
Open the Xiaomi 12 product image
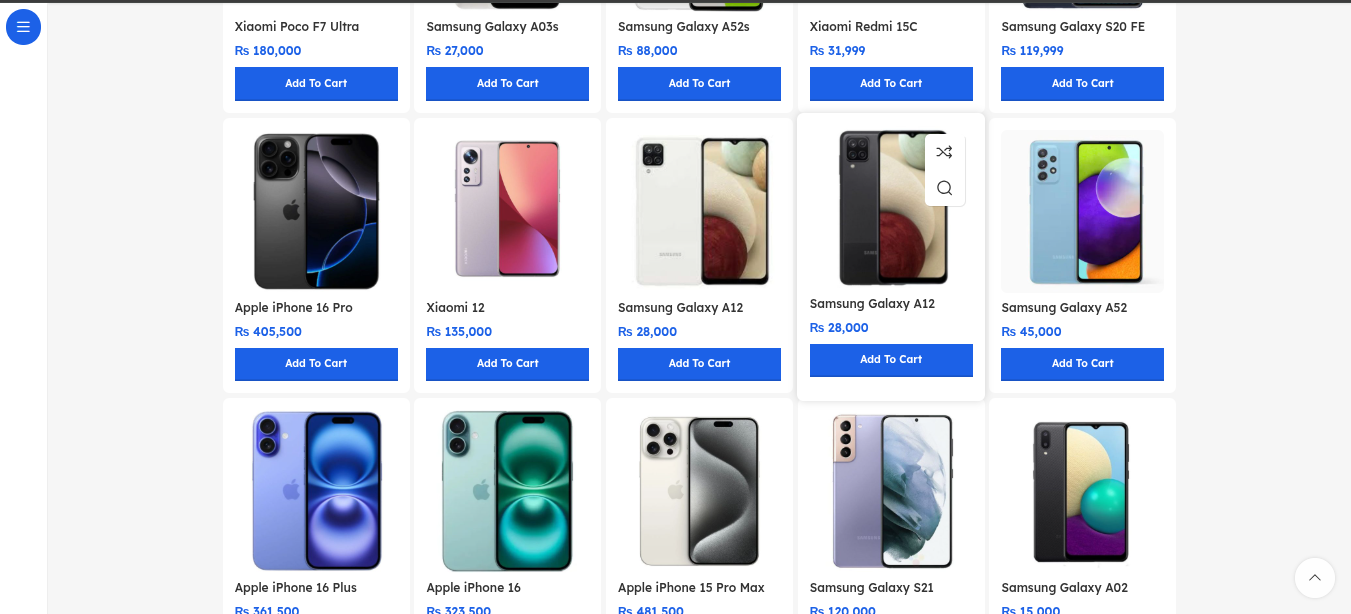[507, 209]
